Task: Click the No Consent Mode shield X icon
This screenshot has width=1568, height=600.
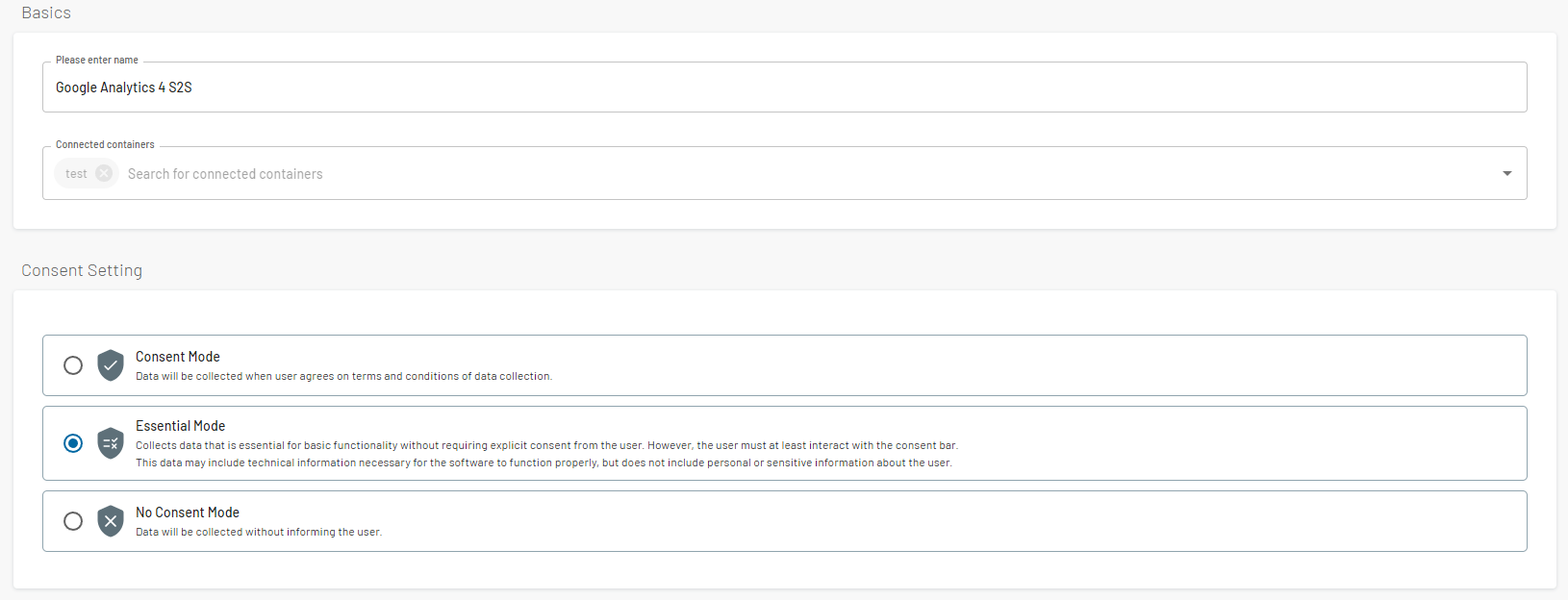Action: (x=111, y=521)
